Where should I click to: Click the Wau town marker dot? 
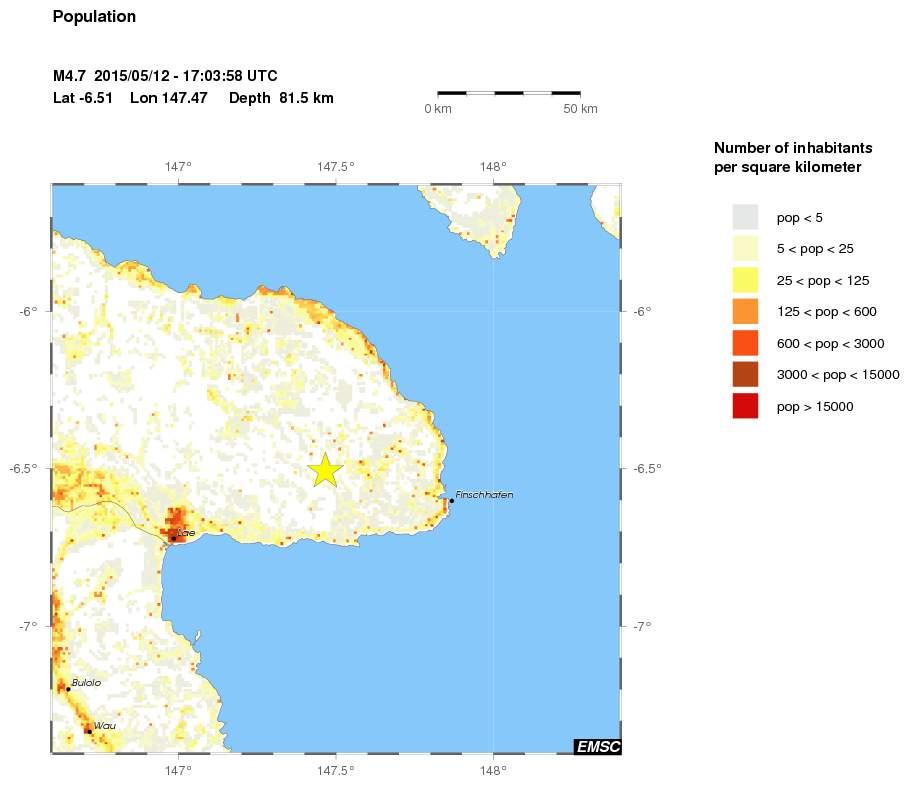pyautogui.click(x=90, y=730)
